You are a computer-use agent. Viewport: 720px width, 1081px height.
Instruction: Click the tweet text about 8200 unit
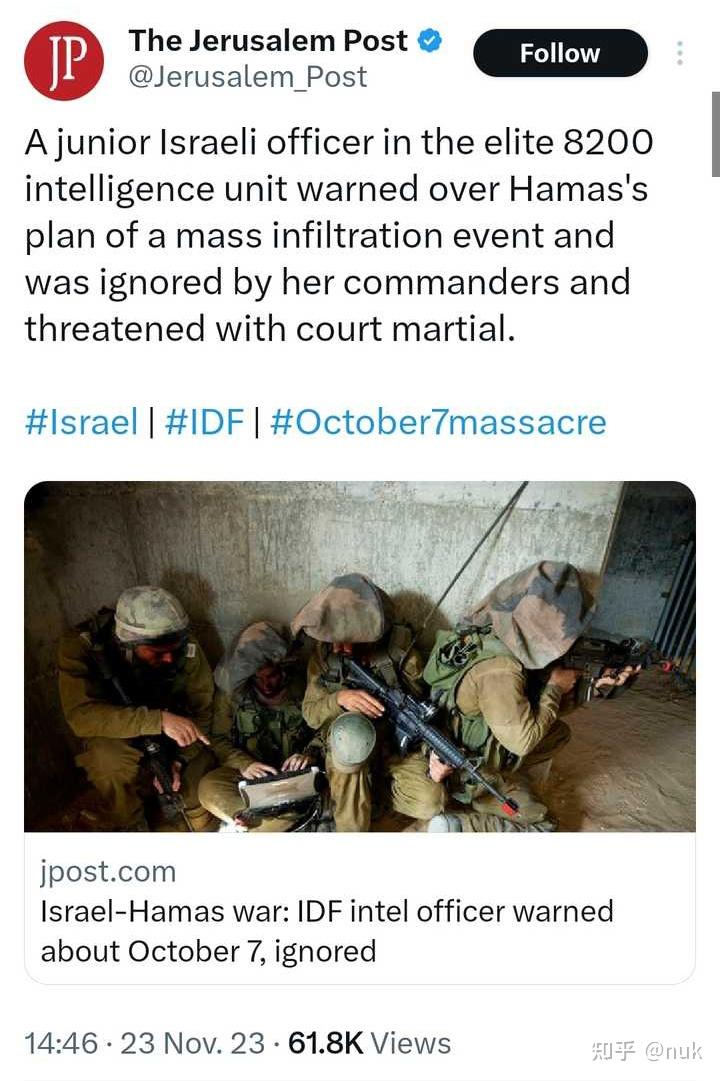tap(338, 235)
